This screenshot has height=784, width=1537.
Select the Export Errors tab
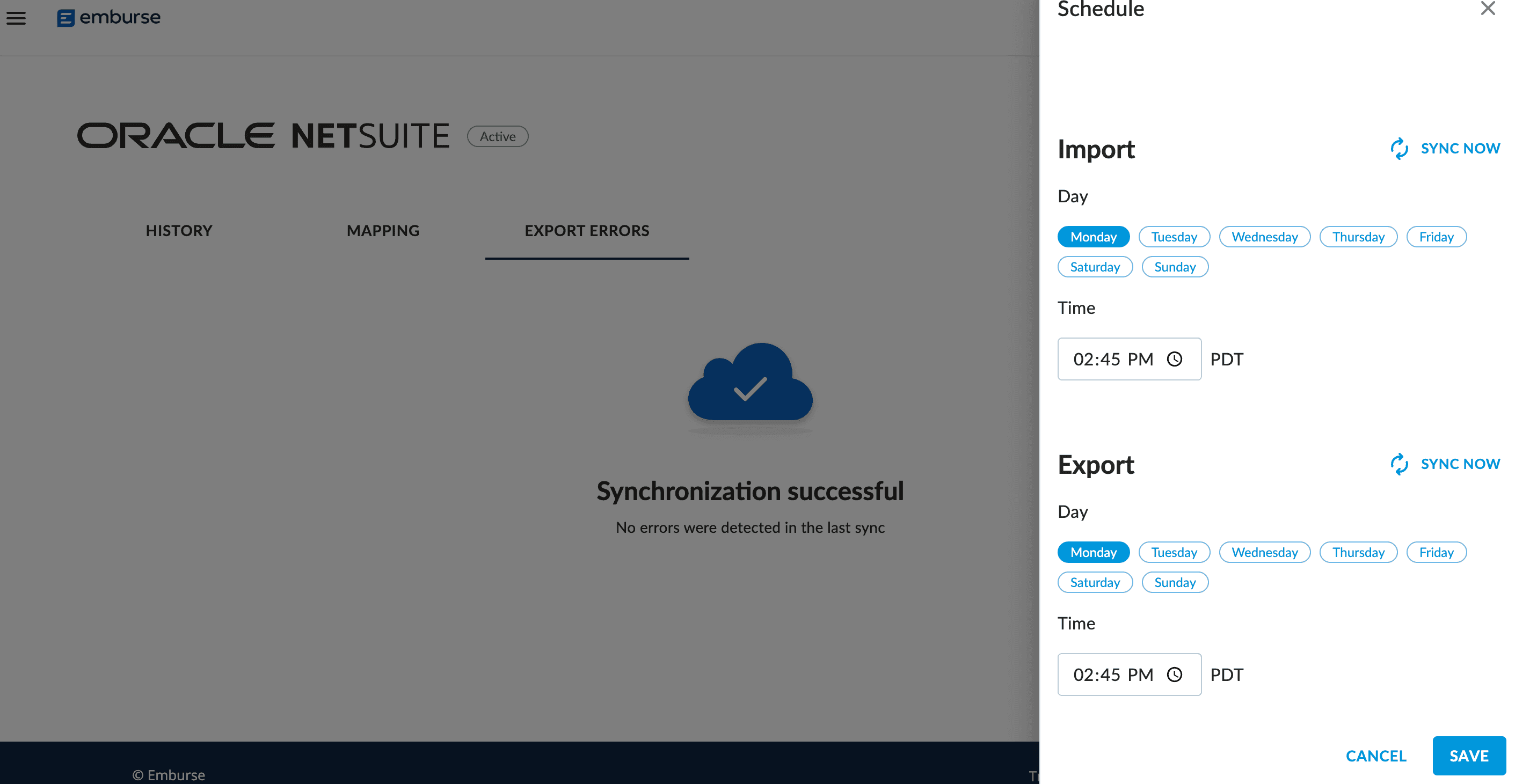pyautogui.click(x=587, y=231)
